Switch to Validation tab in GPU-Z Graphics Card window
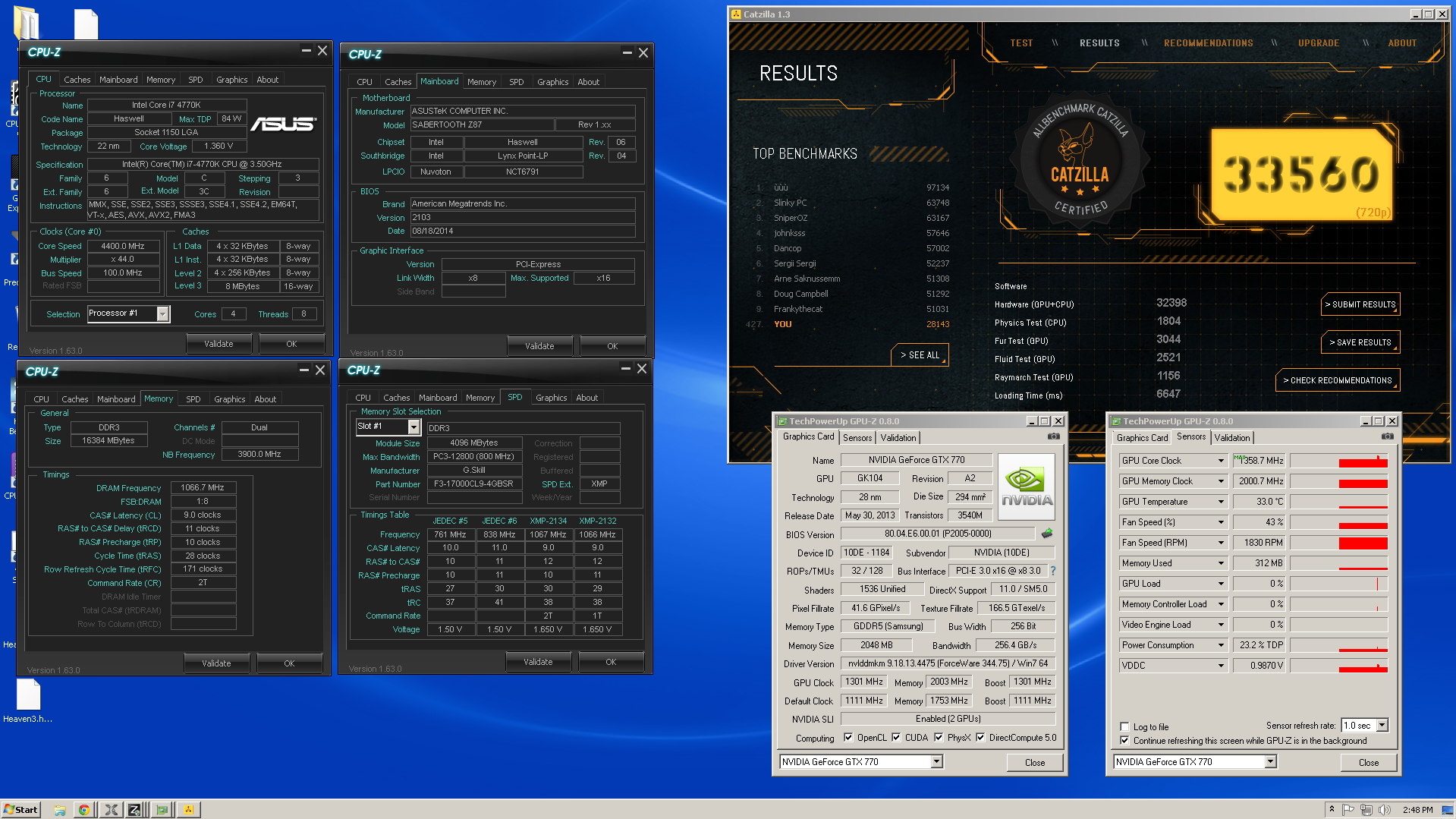The width and height of the screenshot is (1456, 819). click(898, 438)
